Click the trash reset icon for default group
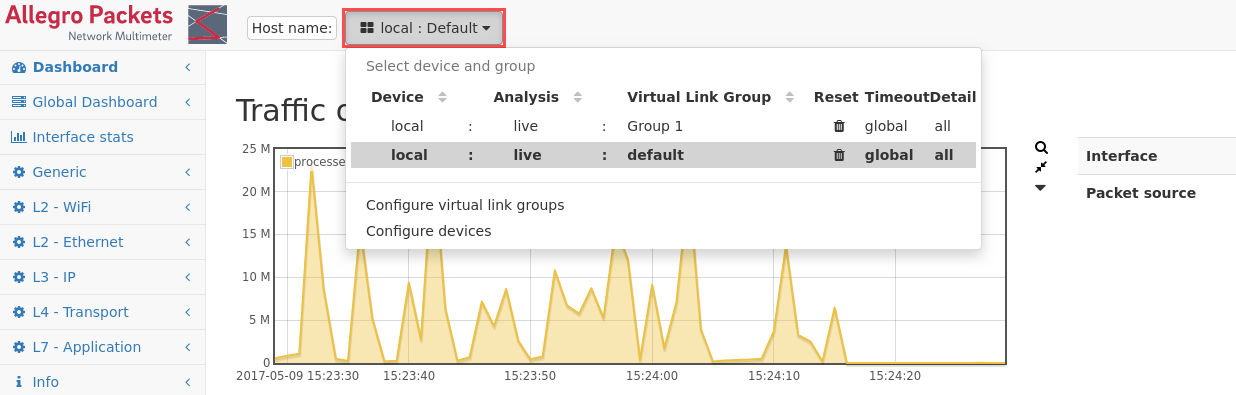Viewport: 1236px width, 395px height. [x=839, y=155]
